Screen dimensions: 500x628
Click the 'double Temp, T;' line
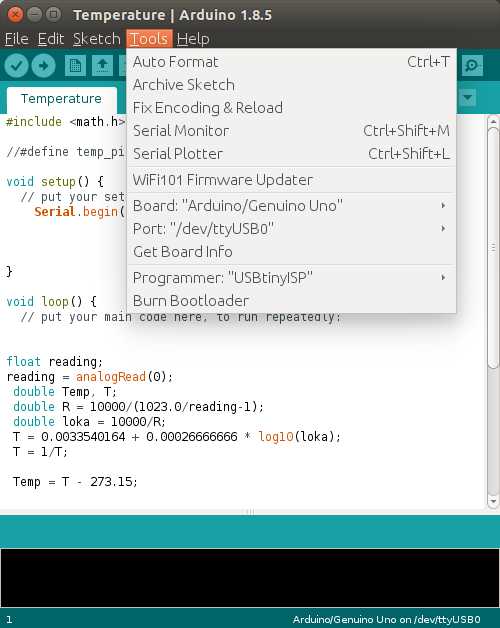[65, 392]
